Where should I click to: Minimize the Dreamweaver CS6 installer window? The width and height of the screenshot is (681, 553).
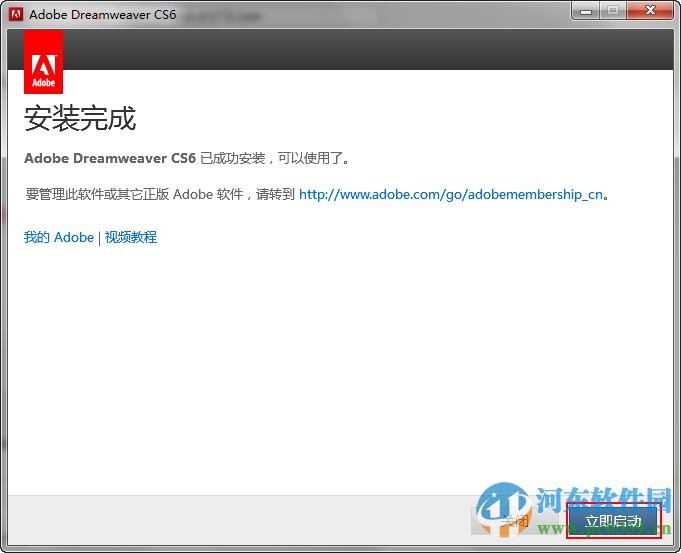pos(585,11)
